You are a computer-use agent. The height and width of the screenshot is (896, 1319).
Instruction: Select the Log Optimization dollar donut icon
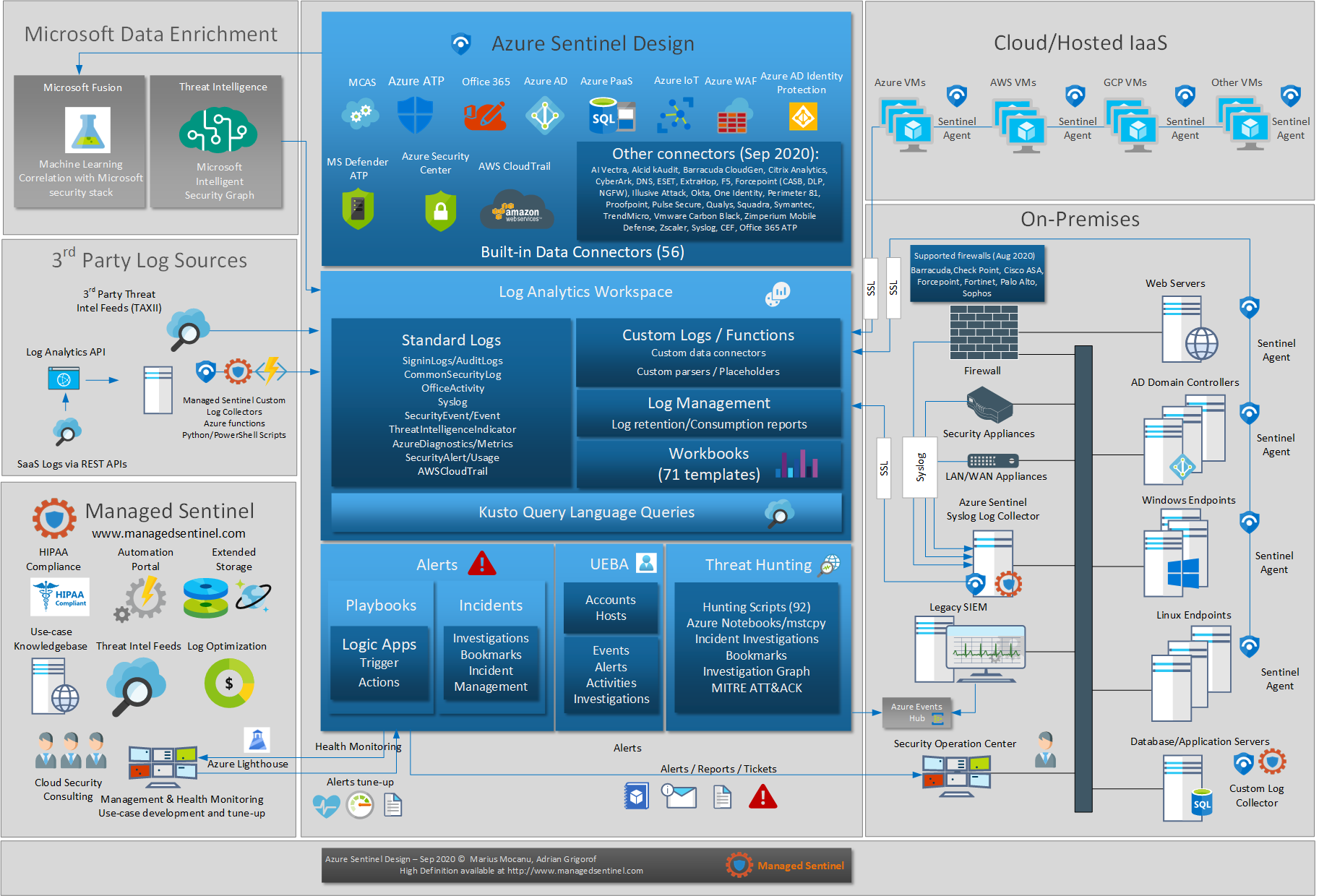[x=229, y=683]
